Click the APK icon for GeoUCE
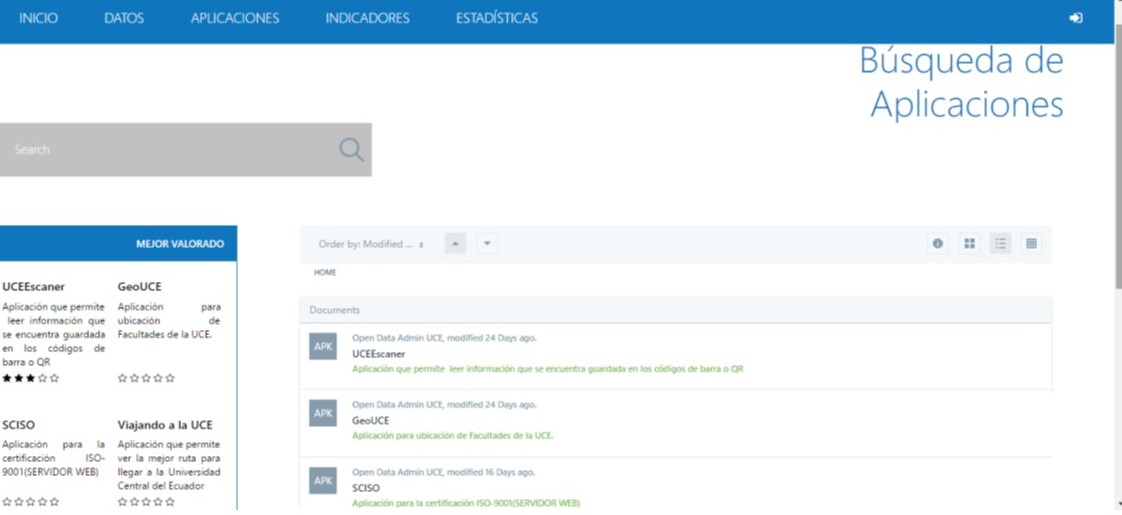Screen dimensions: 1122x515 (323, 413)
